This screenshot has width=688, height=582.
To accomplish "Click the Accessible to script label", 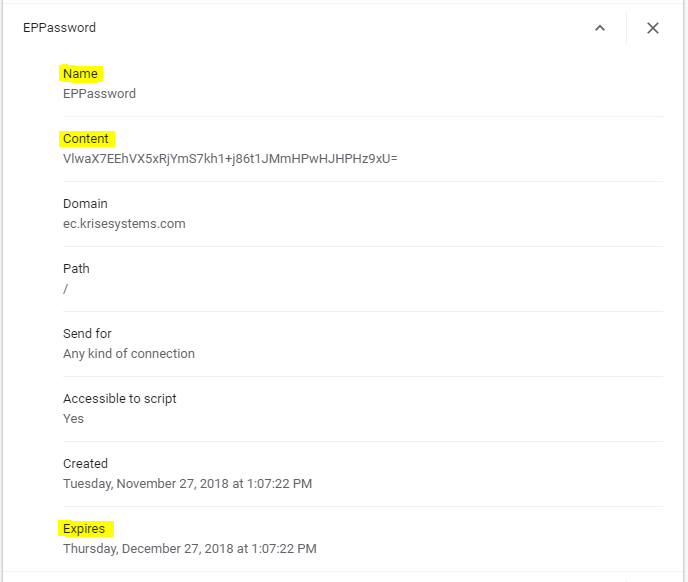I will (120, 399).
